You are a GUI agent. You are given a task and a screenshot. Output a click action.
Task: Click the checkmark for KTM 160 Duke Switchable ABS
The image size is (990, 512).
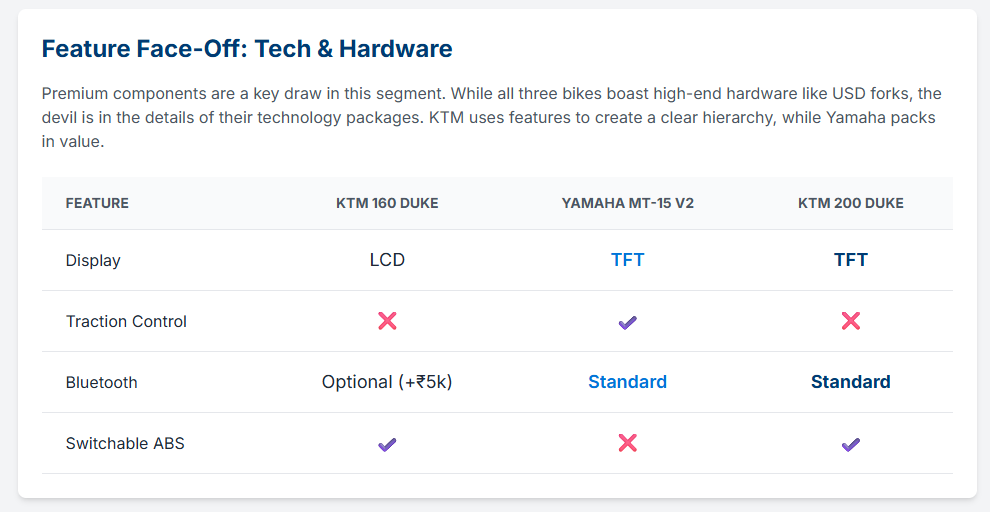tap(387, 444)
